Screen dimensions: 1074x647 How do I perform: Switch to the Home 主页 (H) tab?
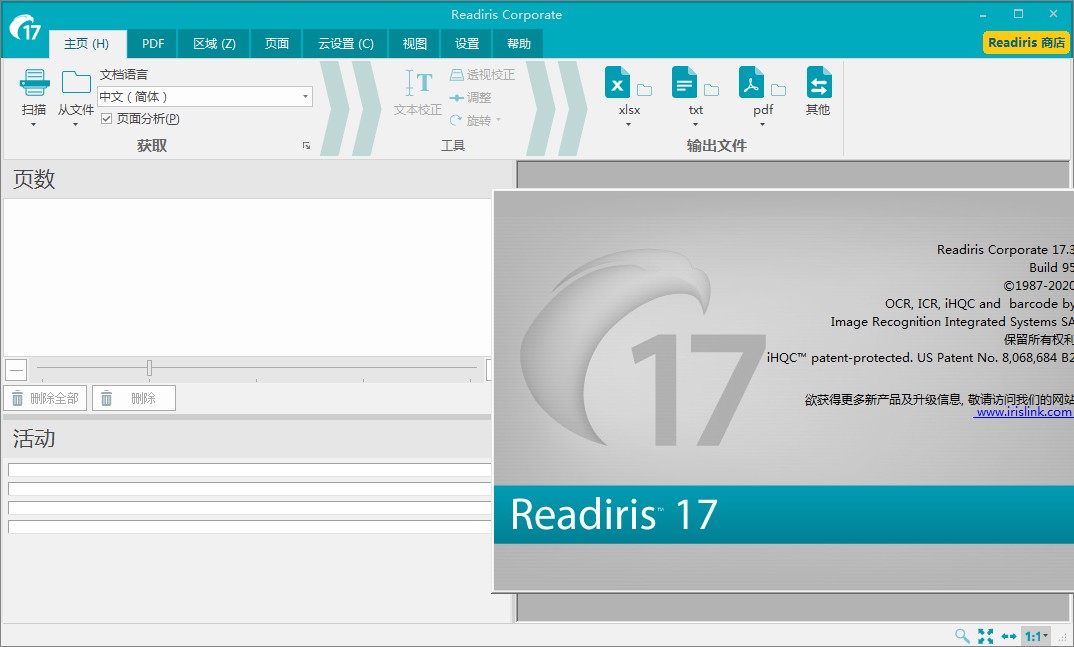87,44
